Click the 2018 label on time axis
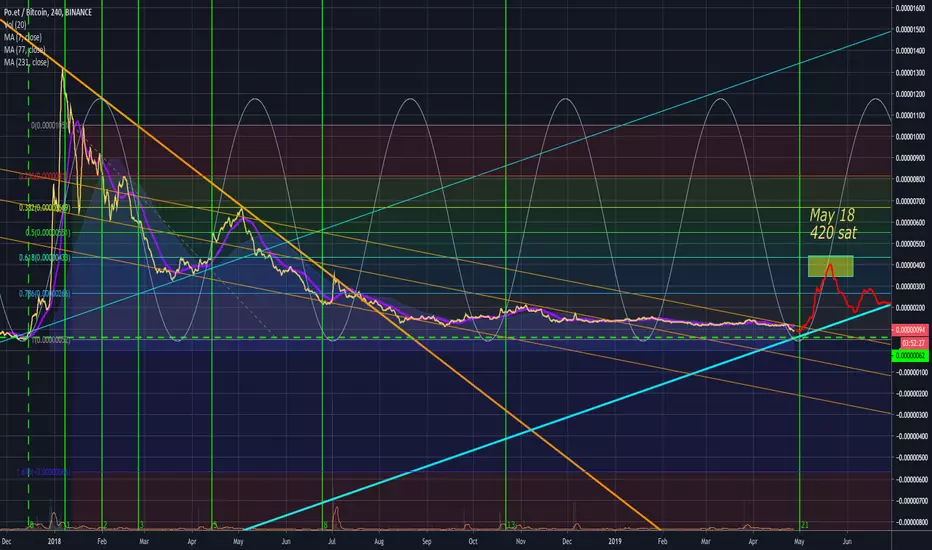This screenshot has height=550, width=932. click(54, 542)
